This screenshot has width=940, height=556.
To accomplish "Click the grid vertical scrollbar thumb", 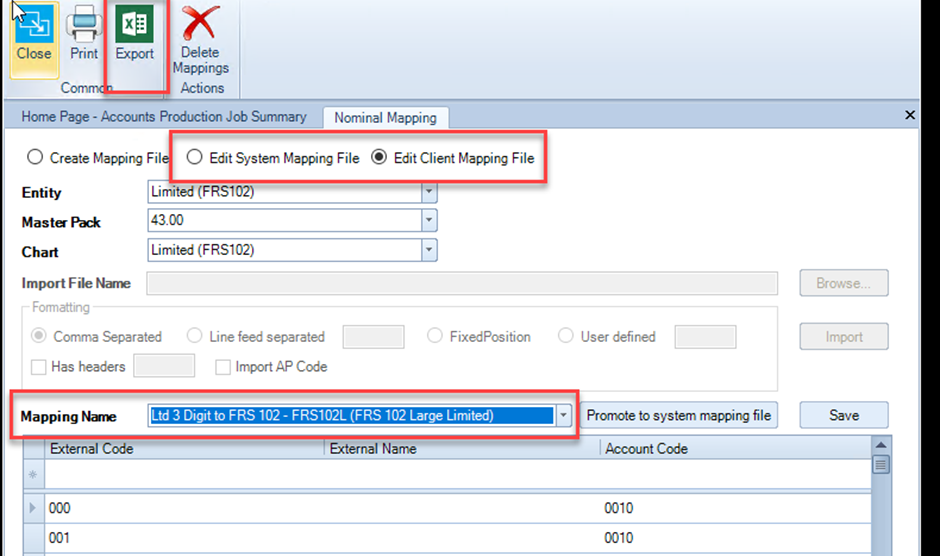I will pos(881,464).
